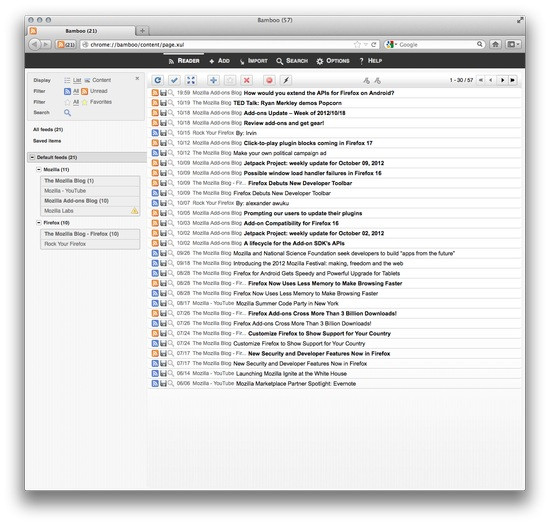This screenshot has width=550, height=525.
Task: Select Mozilla Add-ons Blog (10) feed
Action: (x=90, y=201)
